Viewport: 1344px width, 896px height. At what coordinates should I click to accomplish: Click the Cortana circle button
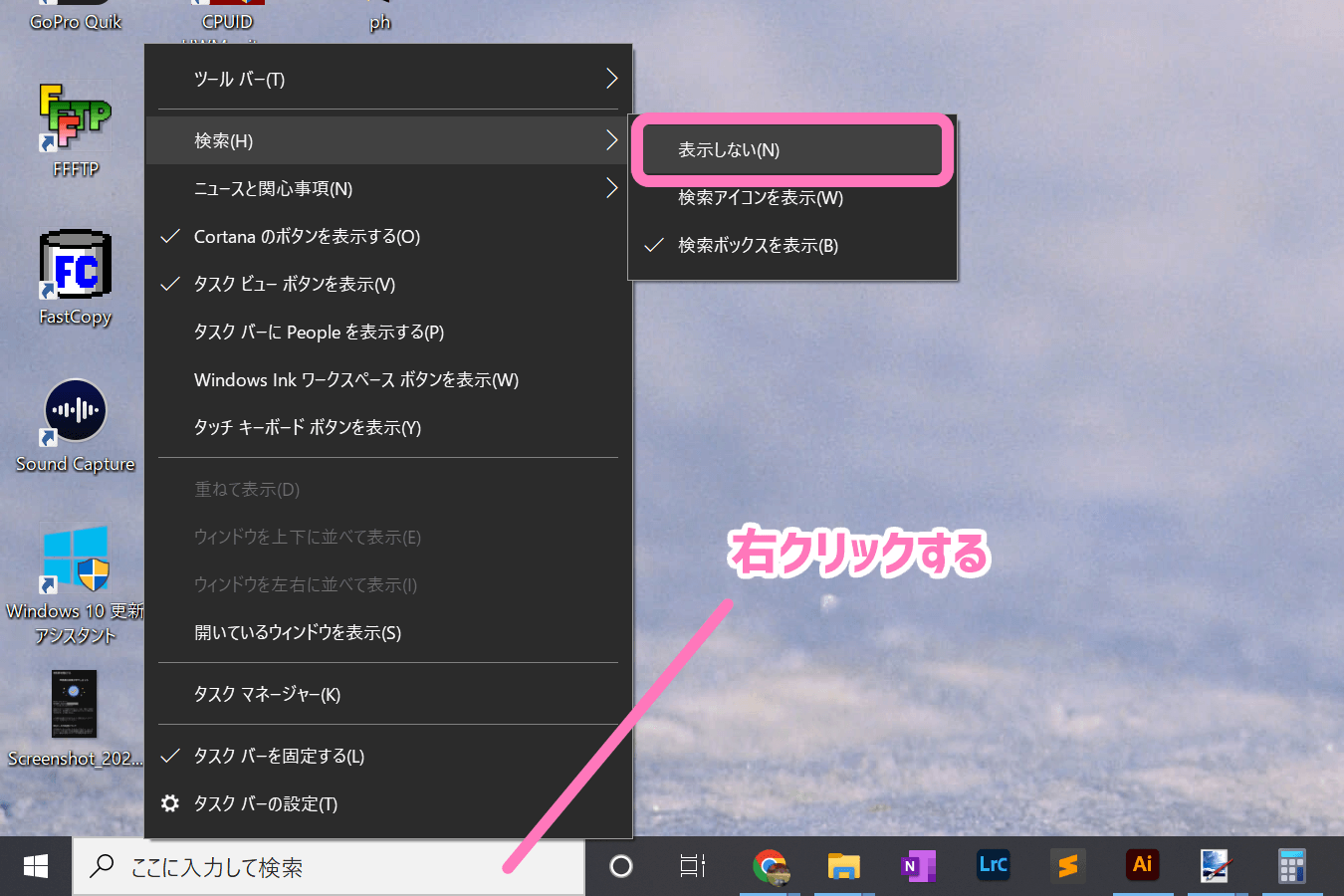(x=621, y=866)
